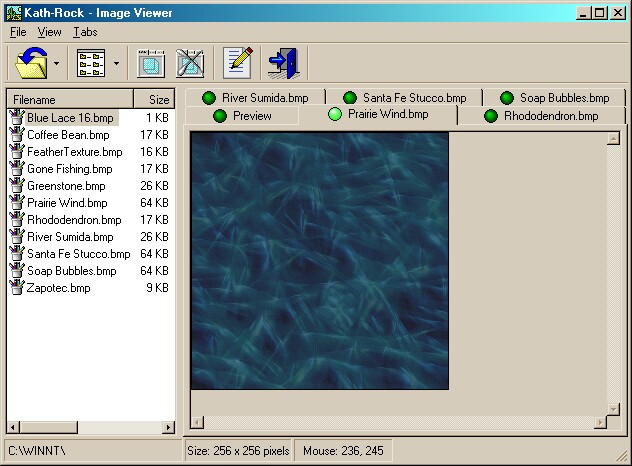Click the Filename column header
This screenshot has width=632, height=466.
click(70, 100)
